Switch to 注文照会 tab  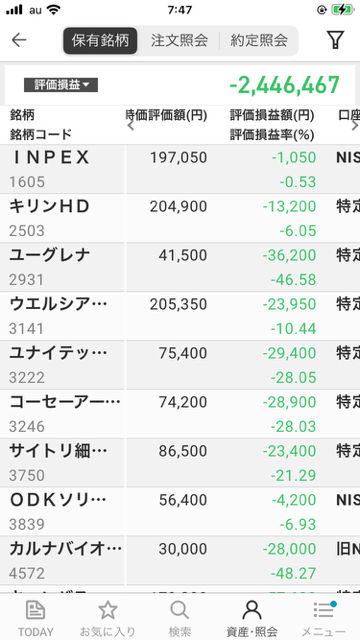pos(179,40)
